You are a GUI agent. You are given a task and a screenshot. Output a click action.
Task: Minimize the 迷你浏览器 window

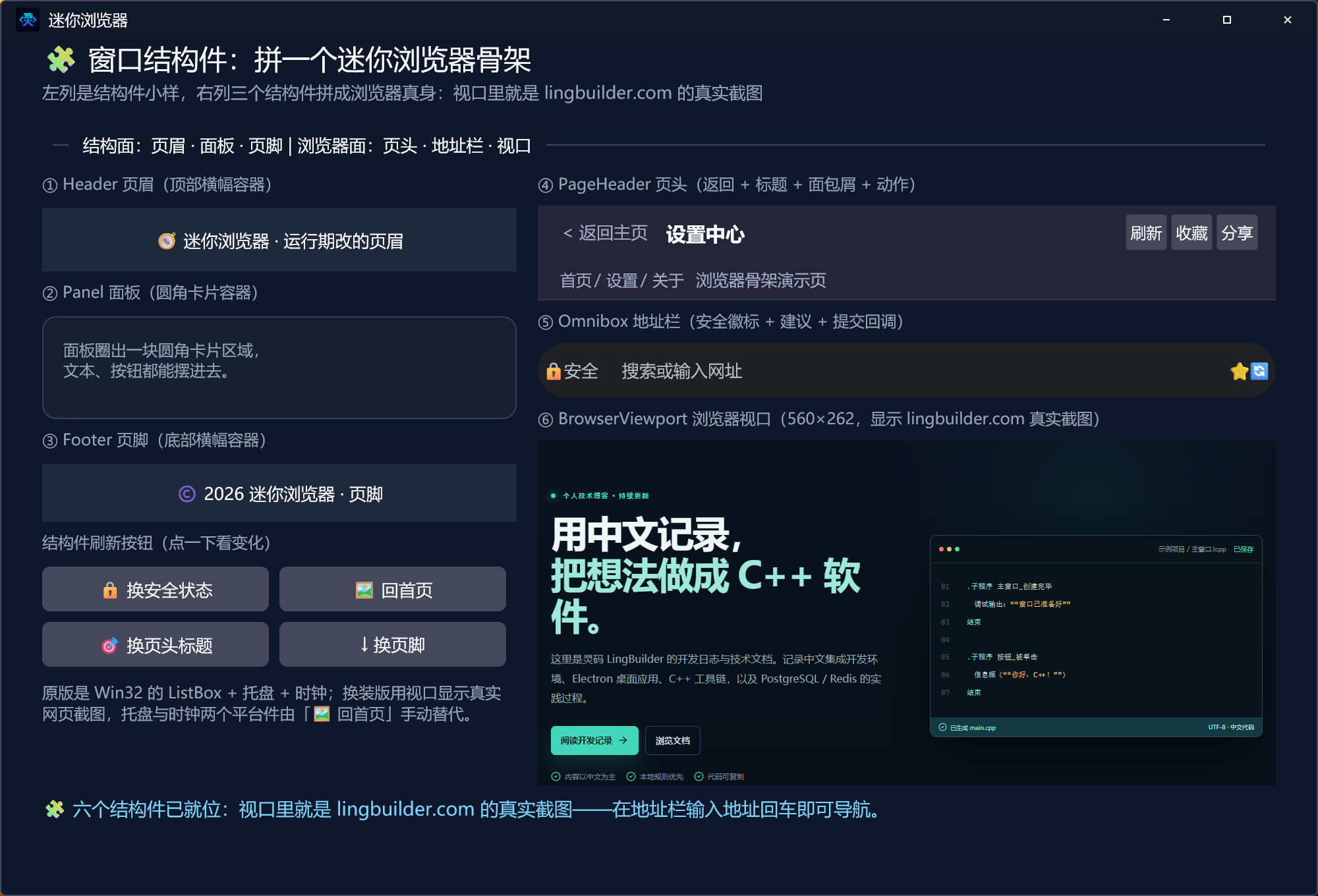(x=1166, y=20)
